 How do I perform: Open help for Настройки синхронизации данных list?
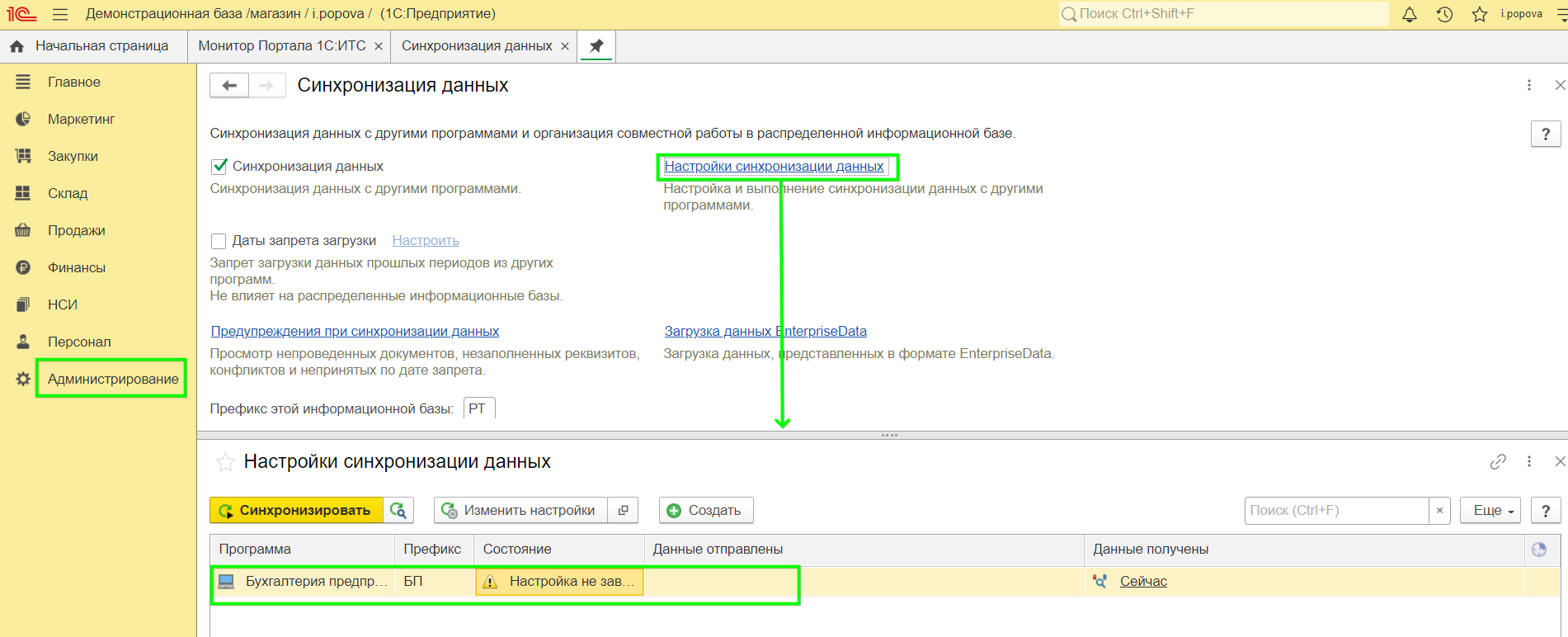pos(1546,511)
